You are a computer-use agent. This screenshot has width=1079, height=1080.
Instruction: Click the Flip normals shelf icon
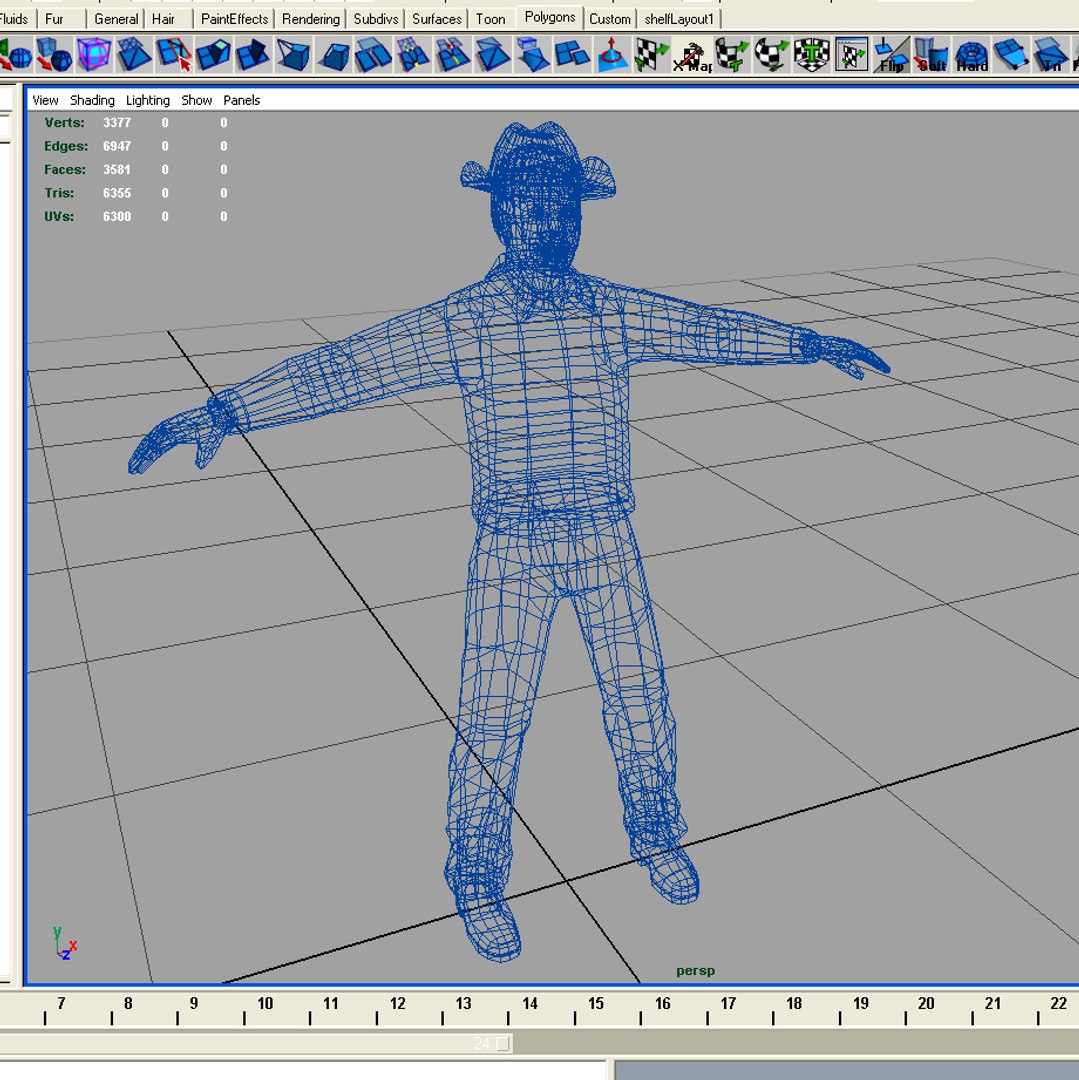click(x=892, y=55)
